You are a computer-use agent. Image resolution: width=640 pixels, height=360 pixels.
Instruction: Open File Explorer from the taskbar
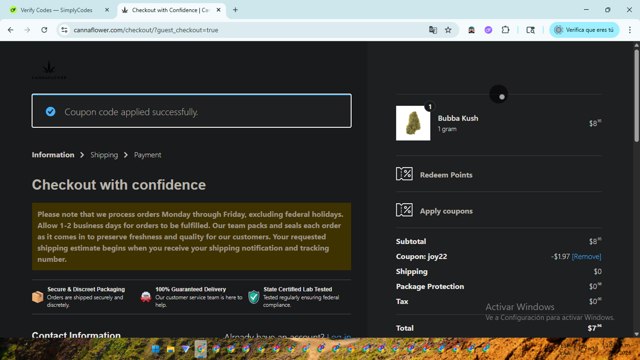tap(171, 349)
